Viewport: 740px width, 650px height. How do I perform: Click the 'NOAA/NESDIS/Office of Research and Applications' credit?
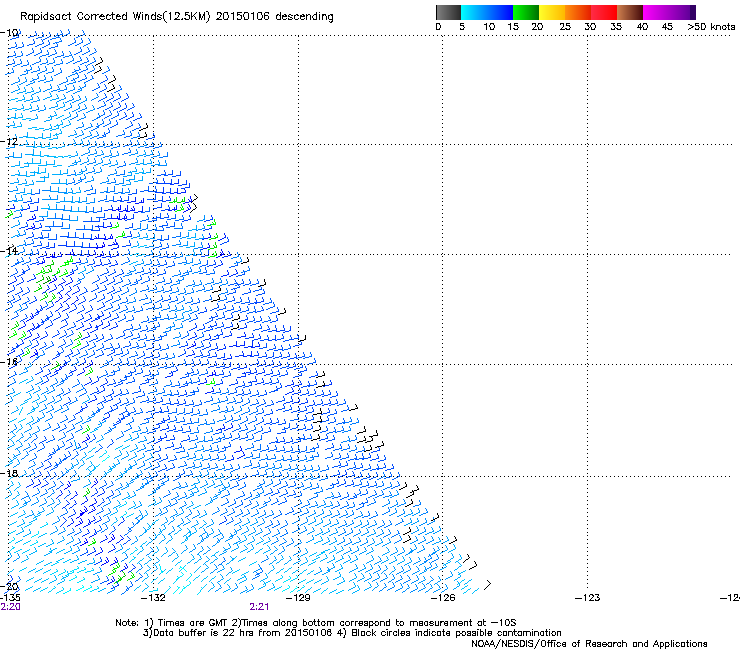tap(589, 644)
